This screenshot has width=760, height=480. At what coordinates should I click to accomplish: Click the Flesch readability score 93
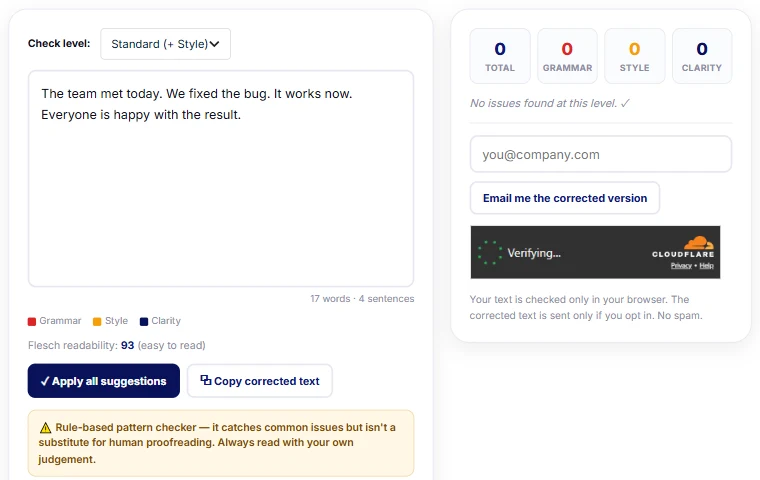click(127, 345)
